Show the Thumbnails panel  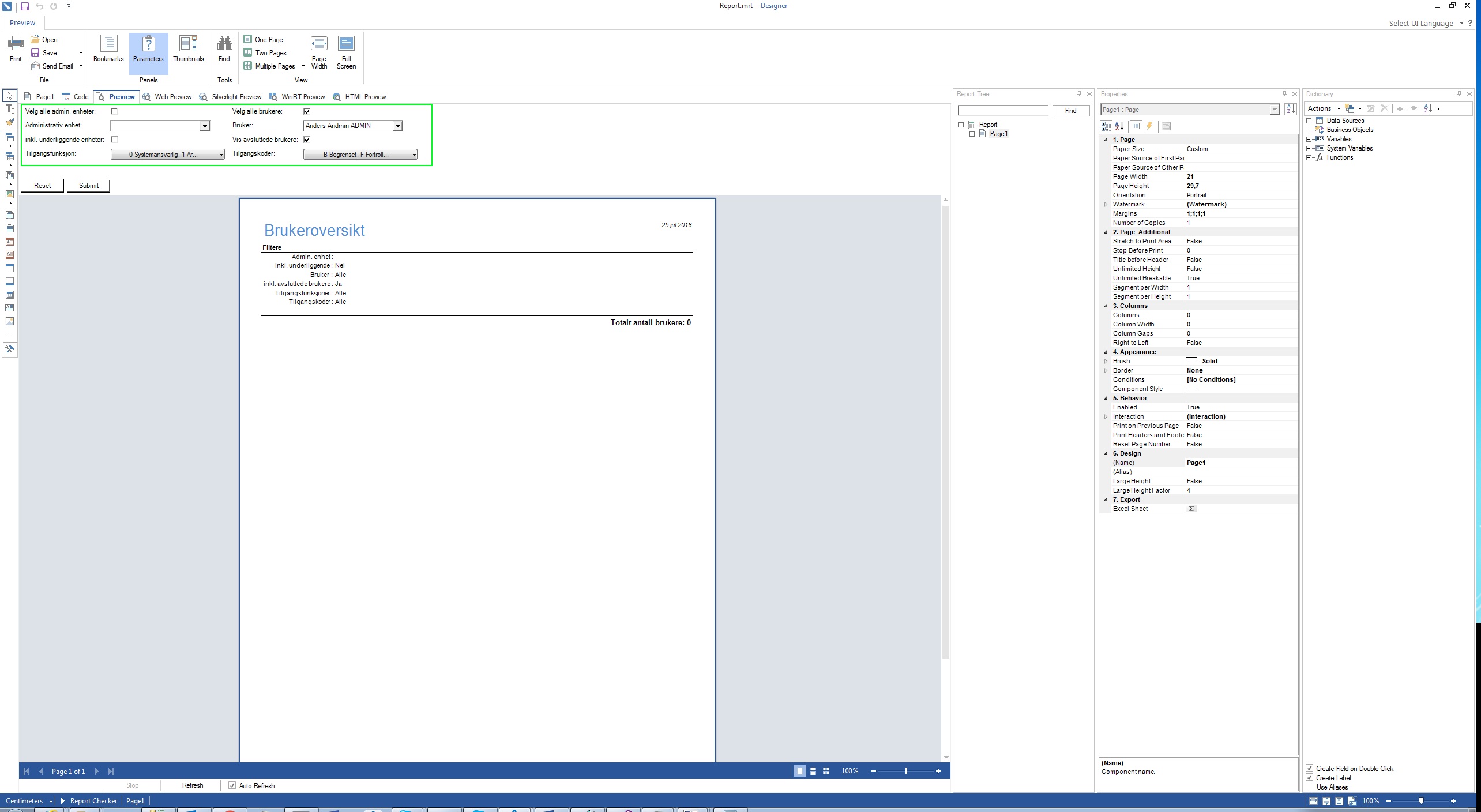point(189,49)
